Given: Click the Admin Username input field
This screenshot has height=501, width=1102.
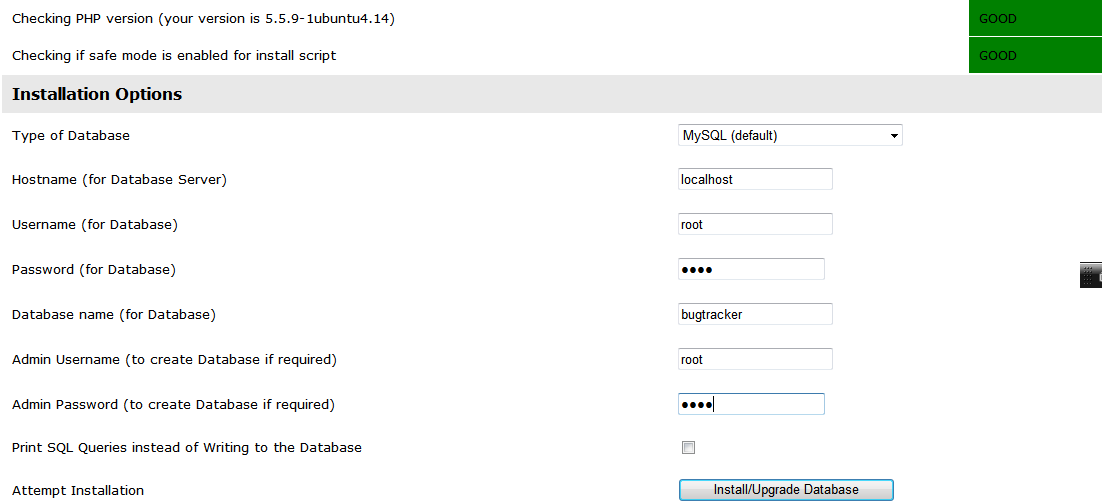Looking at the screenshot, I should coord(756,359).
